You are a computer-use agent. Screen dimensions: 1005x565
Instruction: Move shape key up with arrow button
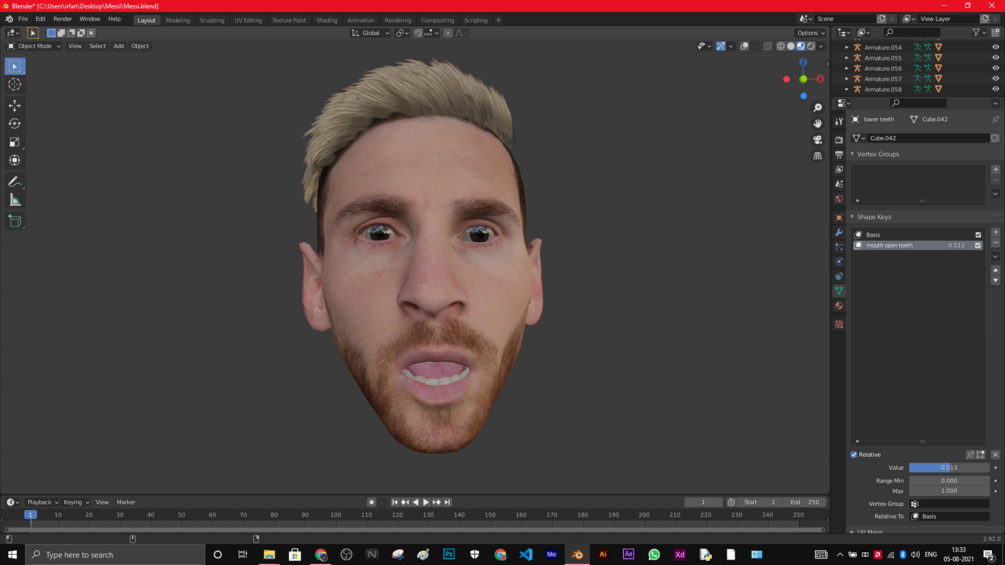click(x=995, y=270)
